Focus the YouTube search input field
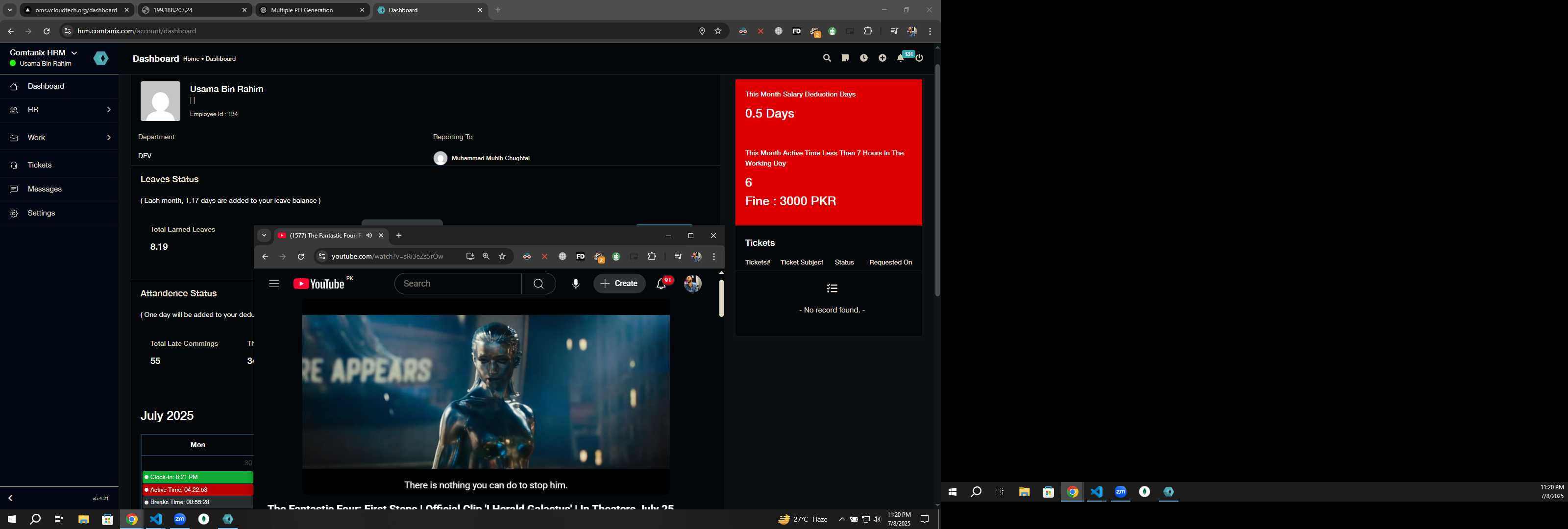 458,284
